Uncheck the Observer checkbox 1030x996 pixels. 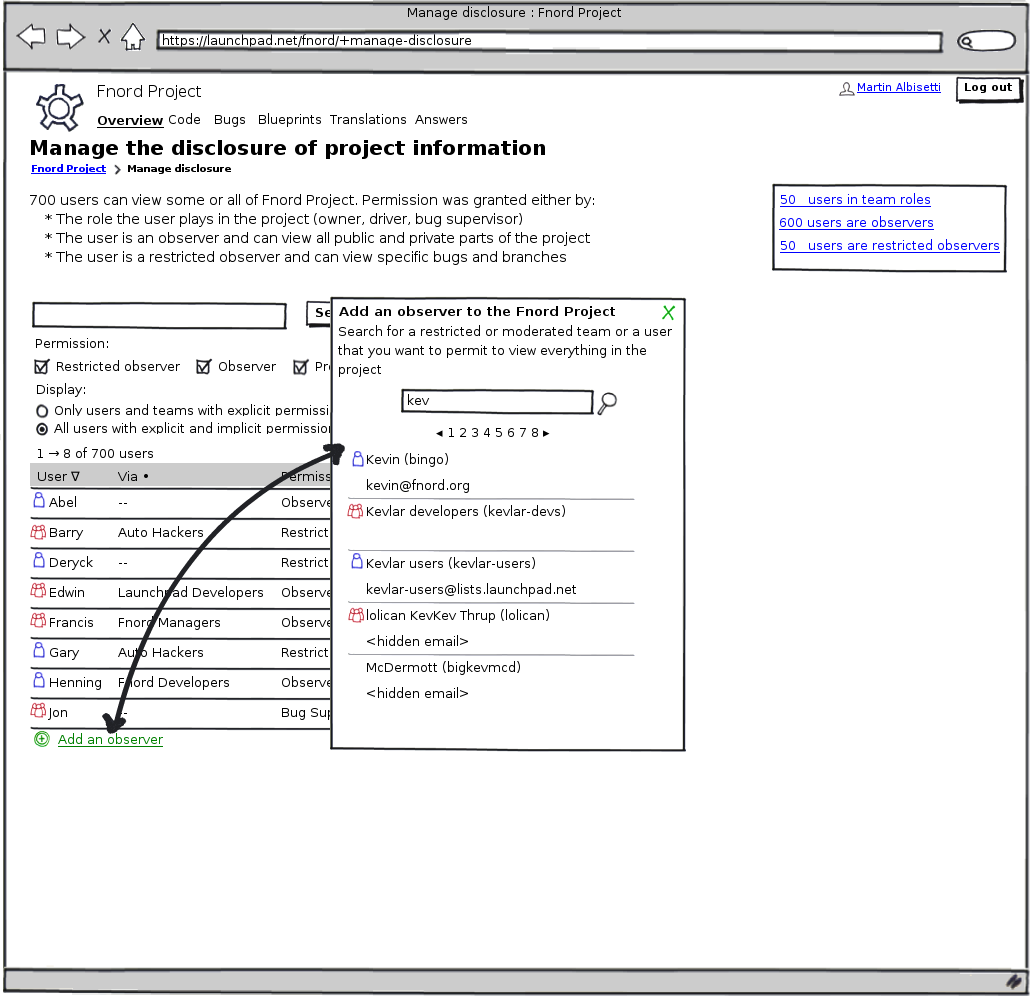(x=204, y=367)
